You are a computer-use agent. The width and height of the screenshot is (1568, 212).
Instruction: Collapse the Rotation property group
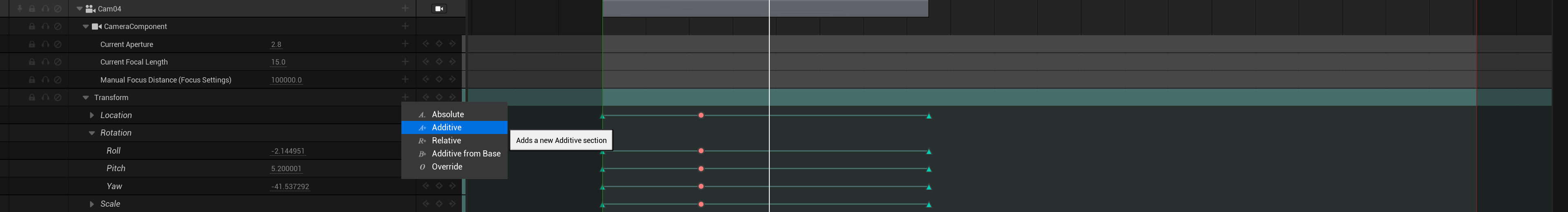(x=92, y=133)
